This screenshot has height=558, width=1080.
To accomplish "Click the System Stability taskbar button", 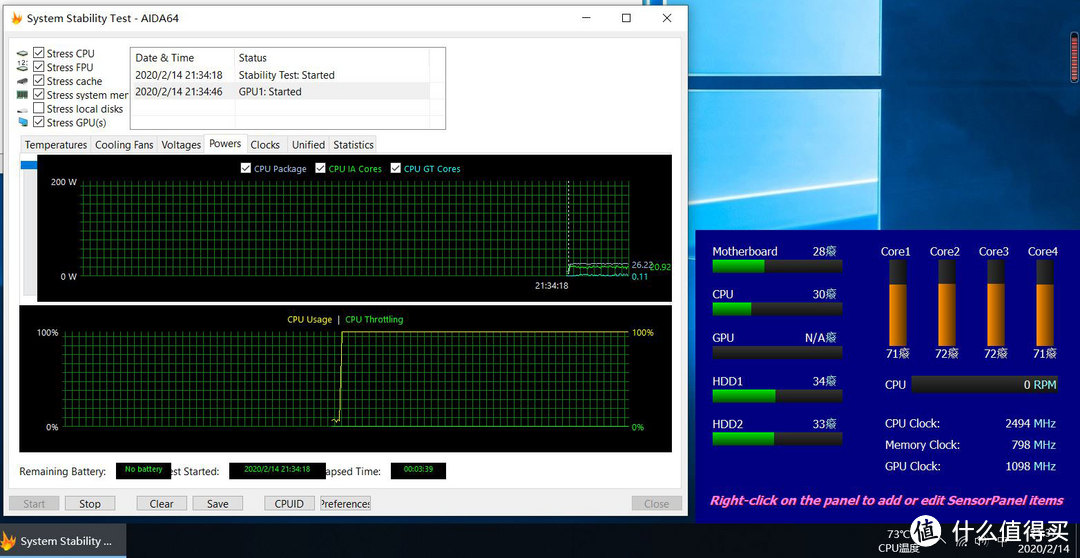I will (x=63, y=541).
